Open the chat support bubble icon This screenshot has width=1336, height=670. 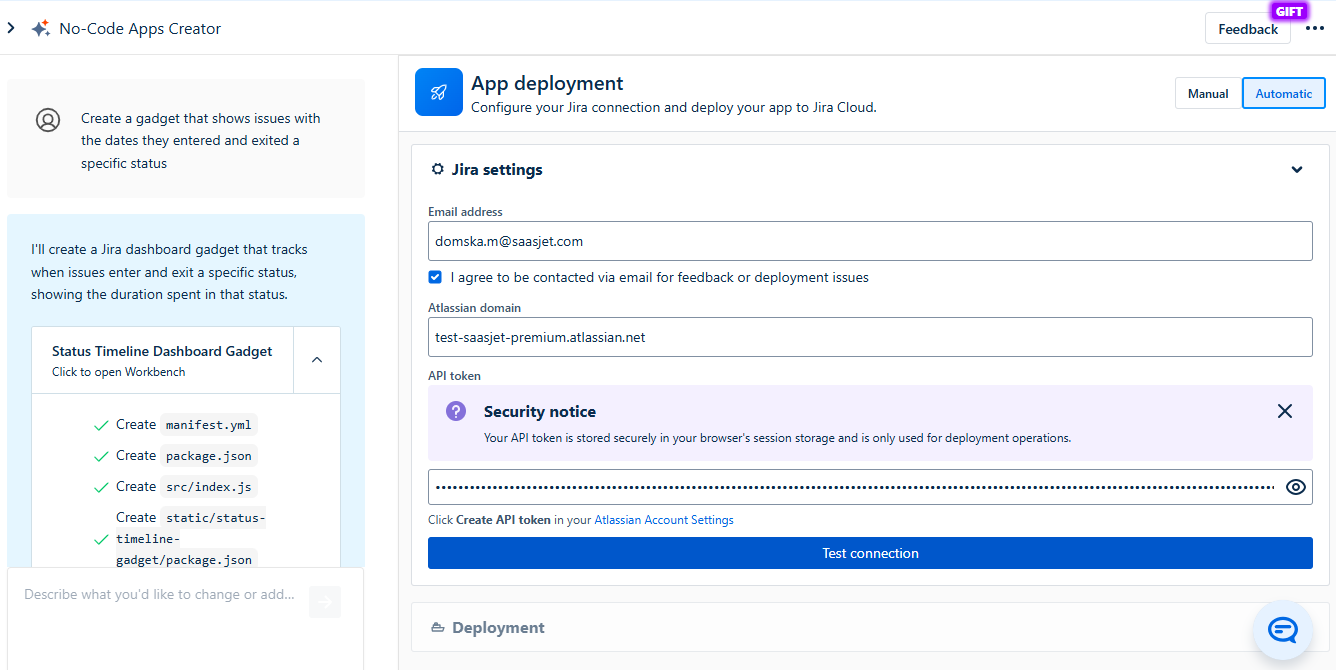(1282, 629)
